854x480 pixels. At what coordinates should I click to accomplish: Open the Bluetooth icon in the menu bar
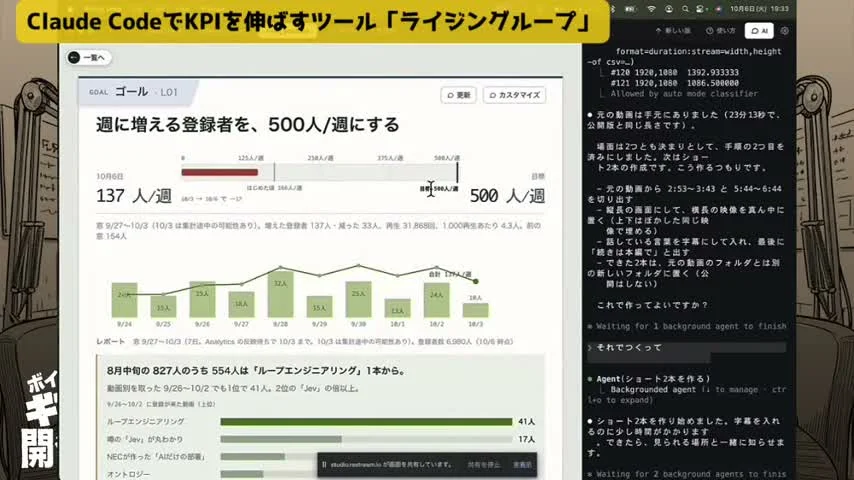612,9
